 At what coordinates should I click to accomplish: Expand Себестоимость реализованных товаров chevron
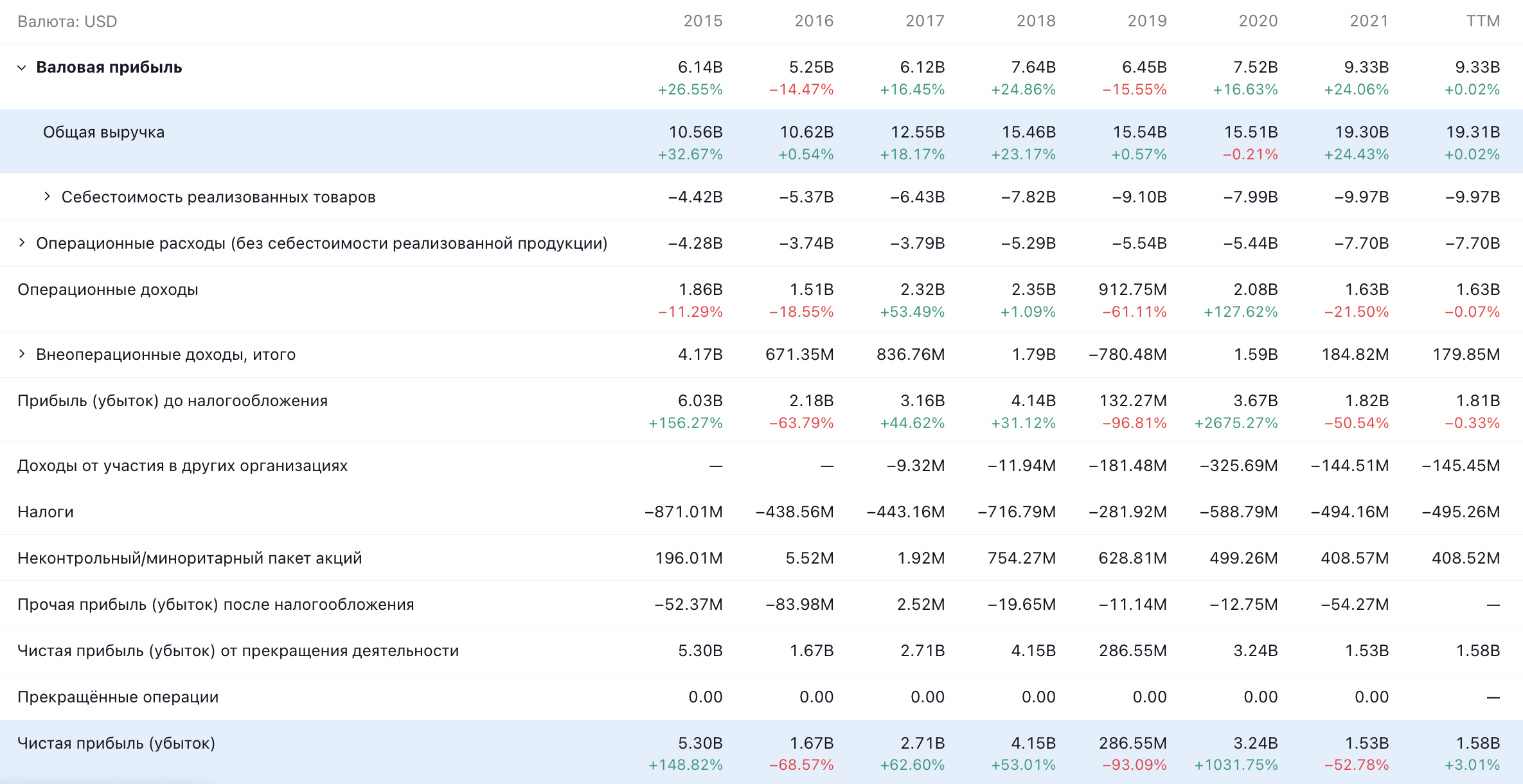[47, 196]
